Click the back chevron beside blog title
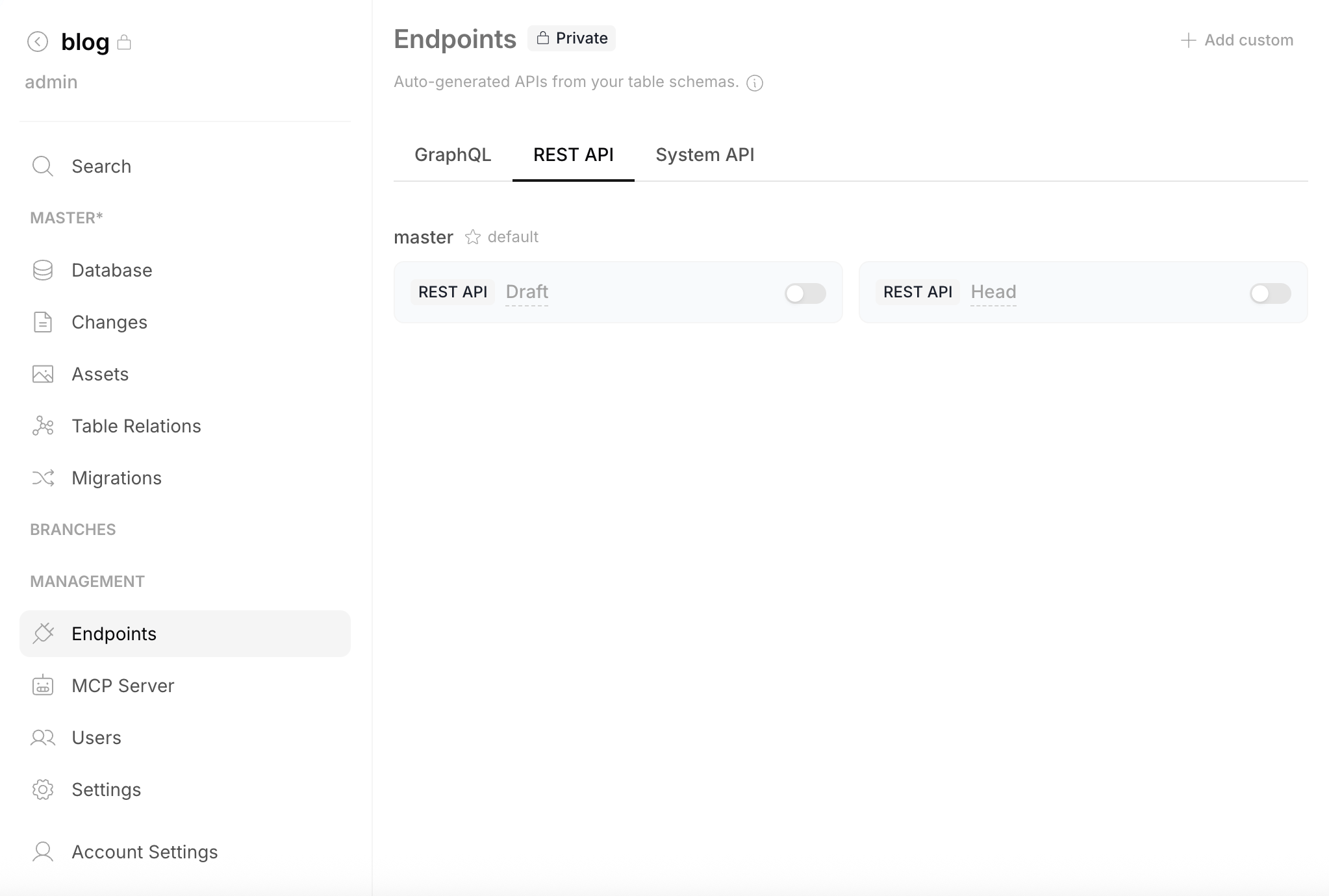Viewport: 1329px width, 896px height. tap(38, 42)
